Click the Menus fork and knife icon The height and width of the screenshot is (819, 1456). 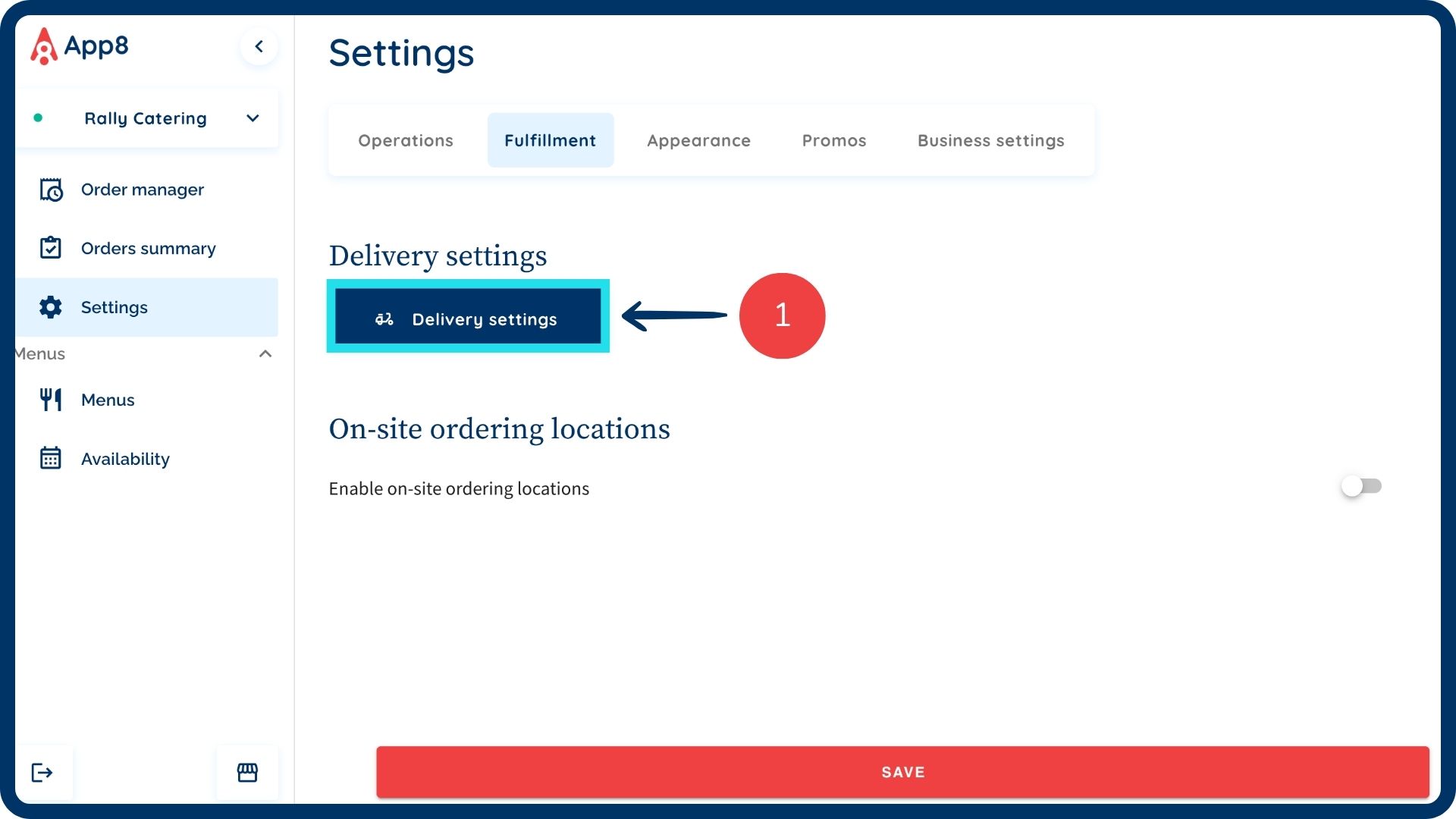coord(51,400)
